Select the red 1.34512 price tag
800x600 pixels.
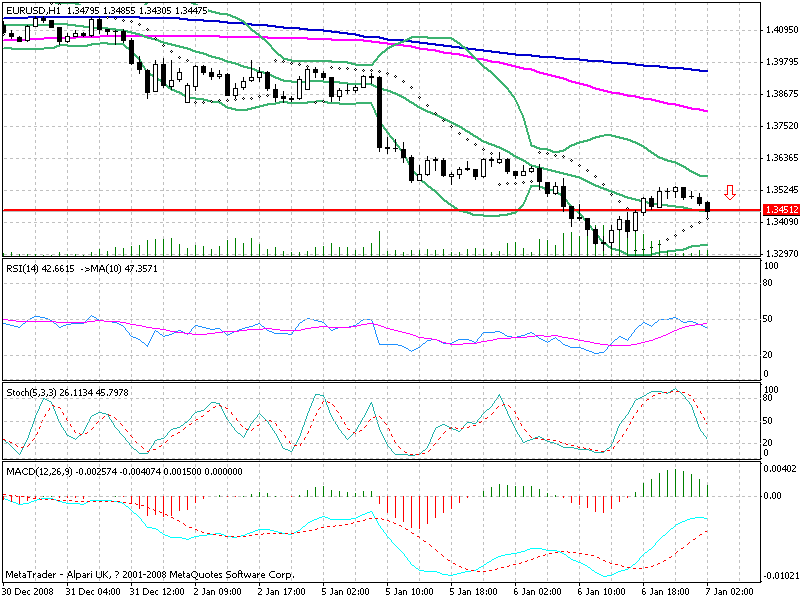(x=780, y=210)
